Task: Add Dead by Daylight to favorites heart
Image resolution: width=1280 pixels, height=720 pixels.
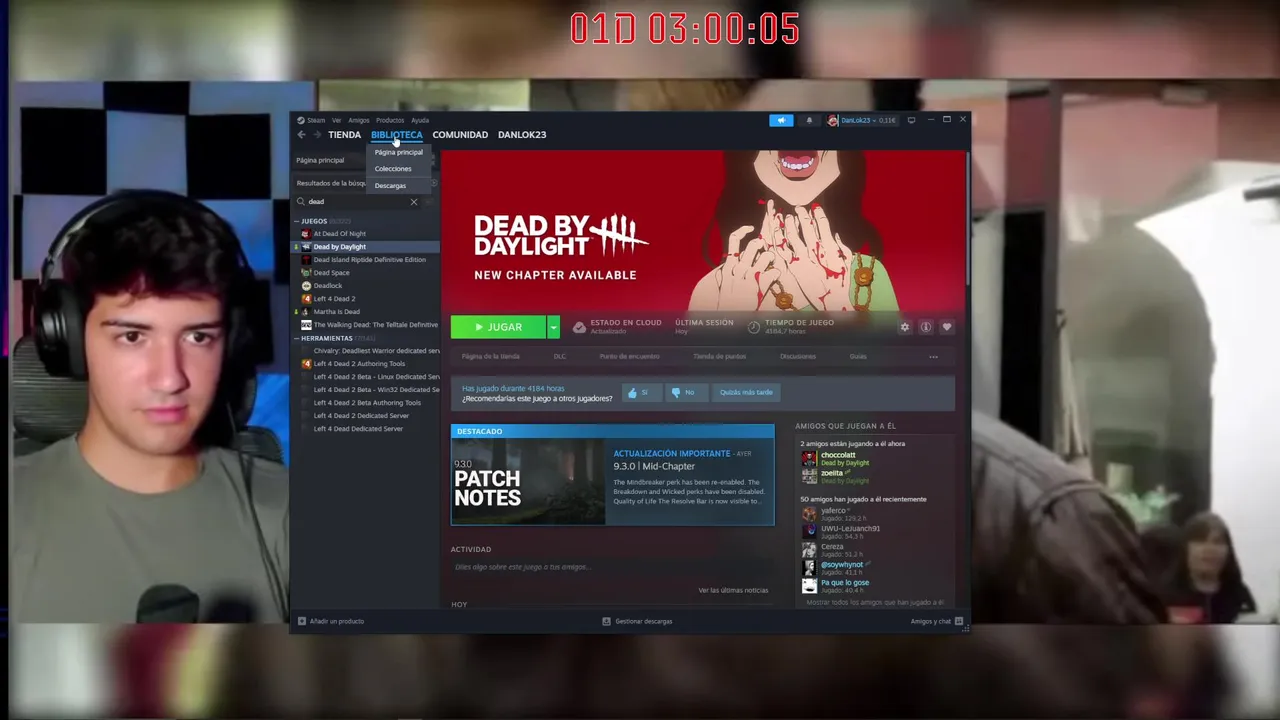Action: (x=946, y=327)
